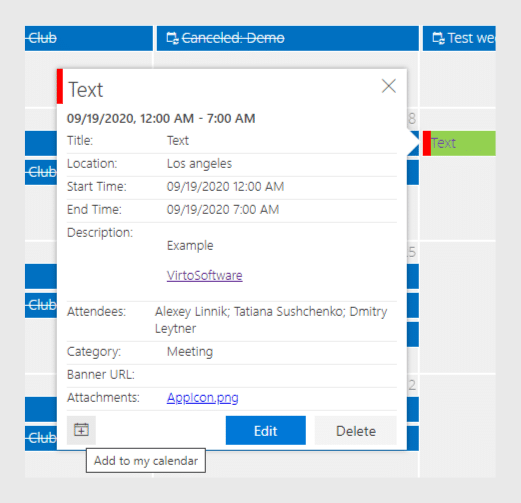This screenshot has width=521, height=503.
Task: Click the red category color bar on Text event
Action: (x=427, y=143)
